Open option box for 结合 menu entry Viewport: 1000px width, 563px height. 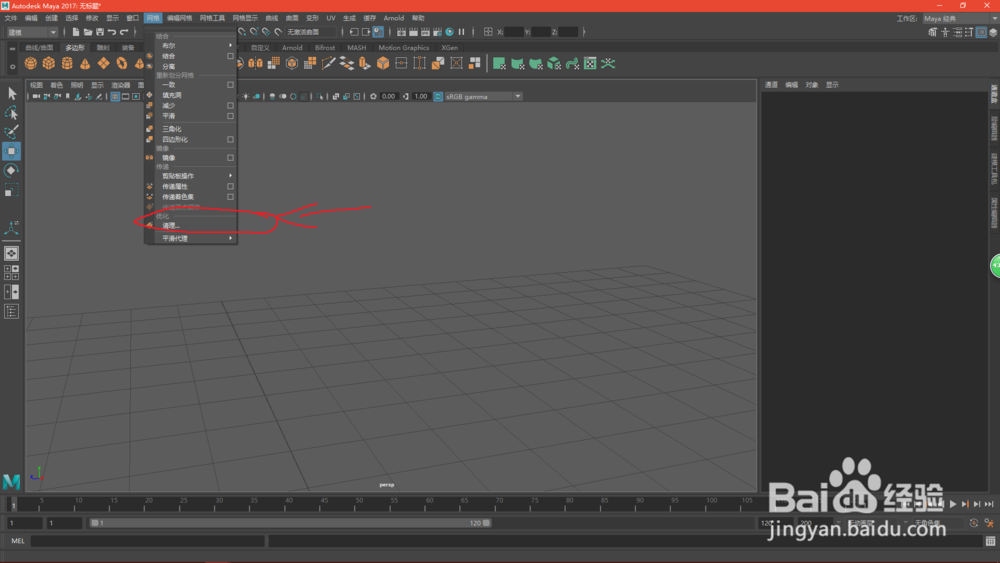230,56
